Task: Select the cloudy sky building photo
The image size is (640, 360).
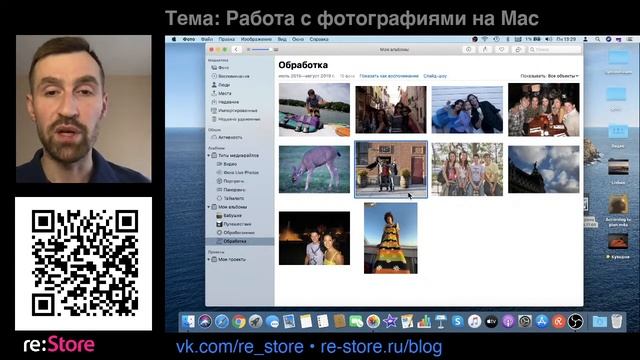Action: click(x=544, y=169)
